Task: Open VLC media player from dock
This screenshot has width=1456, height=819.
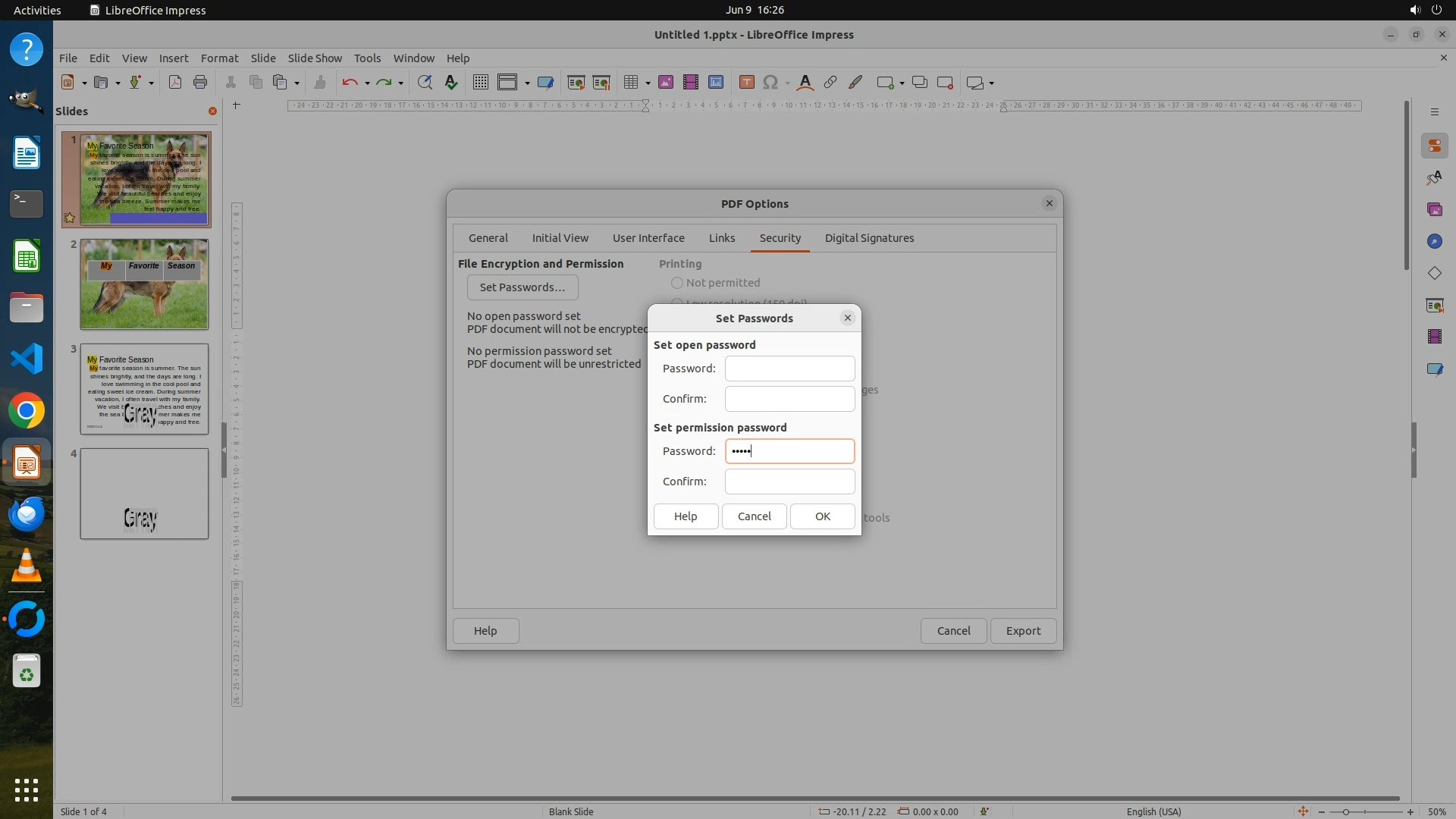Action: [x=27, y=566]
